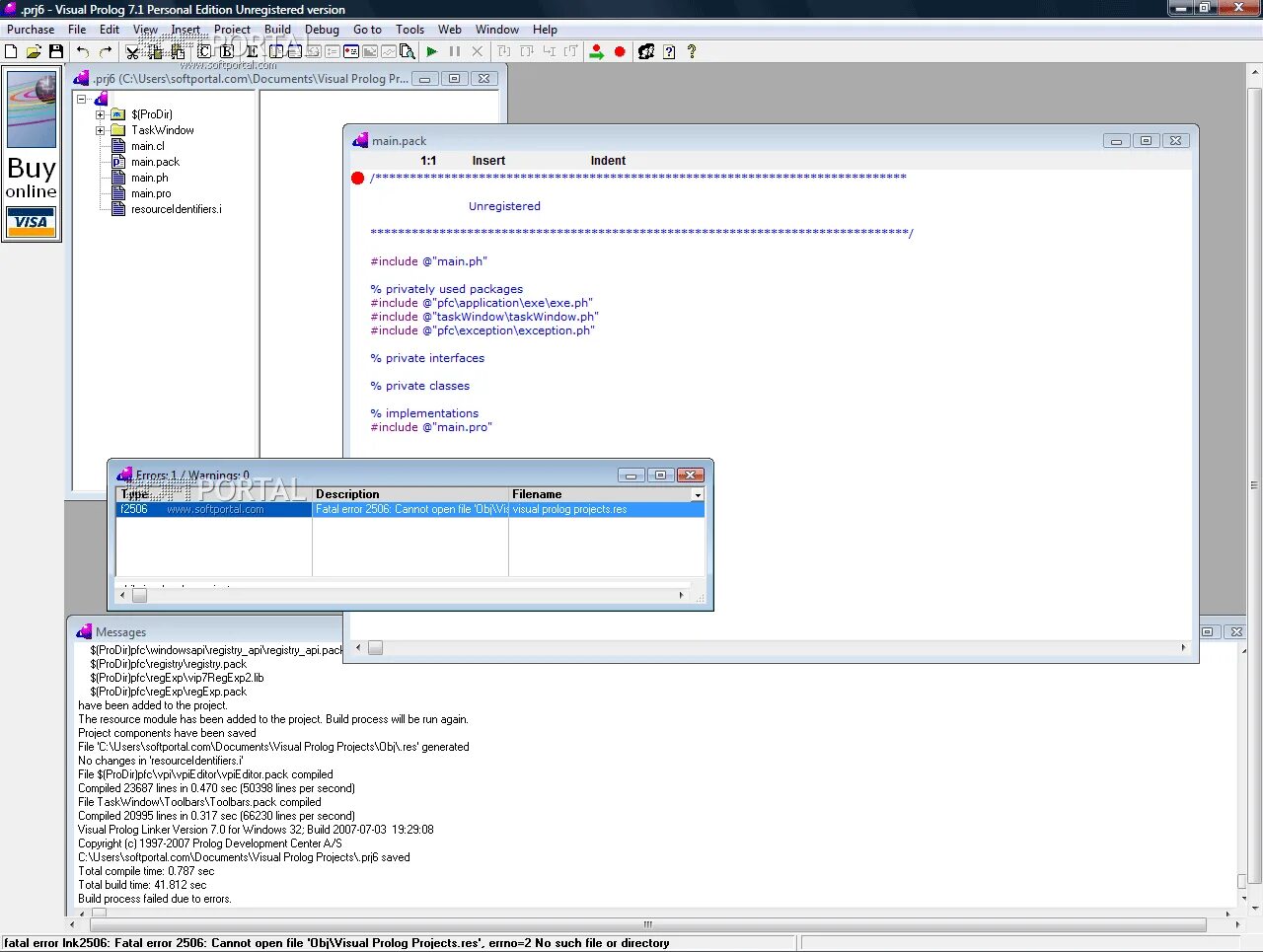
Task: Click the 'B' build toolbar icon
Action: pyautogui.click(x=227, y=51)
